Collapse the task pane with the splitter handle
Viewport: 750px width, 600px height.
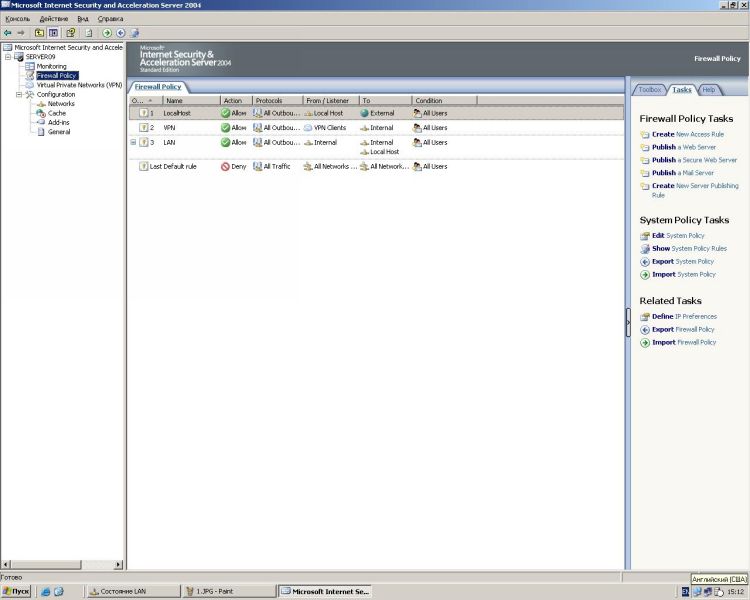(628, 322)
